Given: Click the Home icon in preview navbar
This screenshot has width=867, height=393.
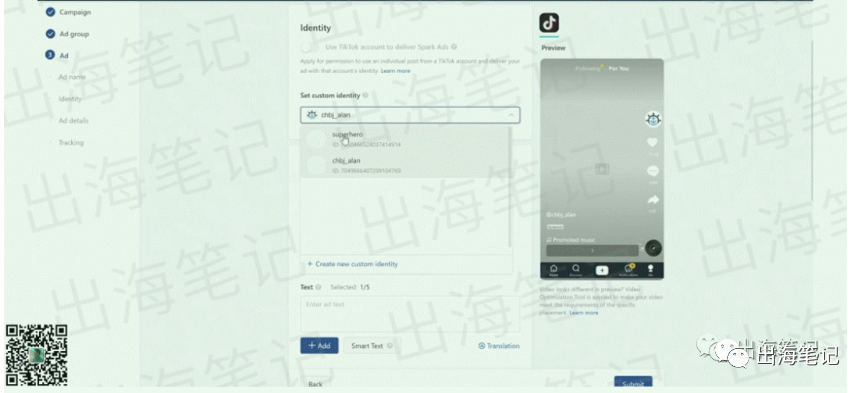Looking at the screenshot, I should coord(553,270).
